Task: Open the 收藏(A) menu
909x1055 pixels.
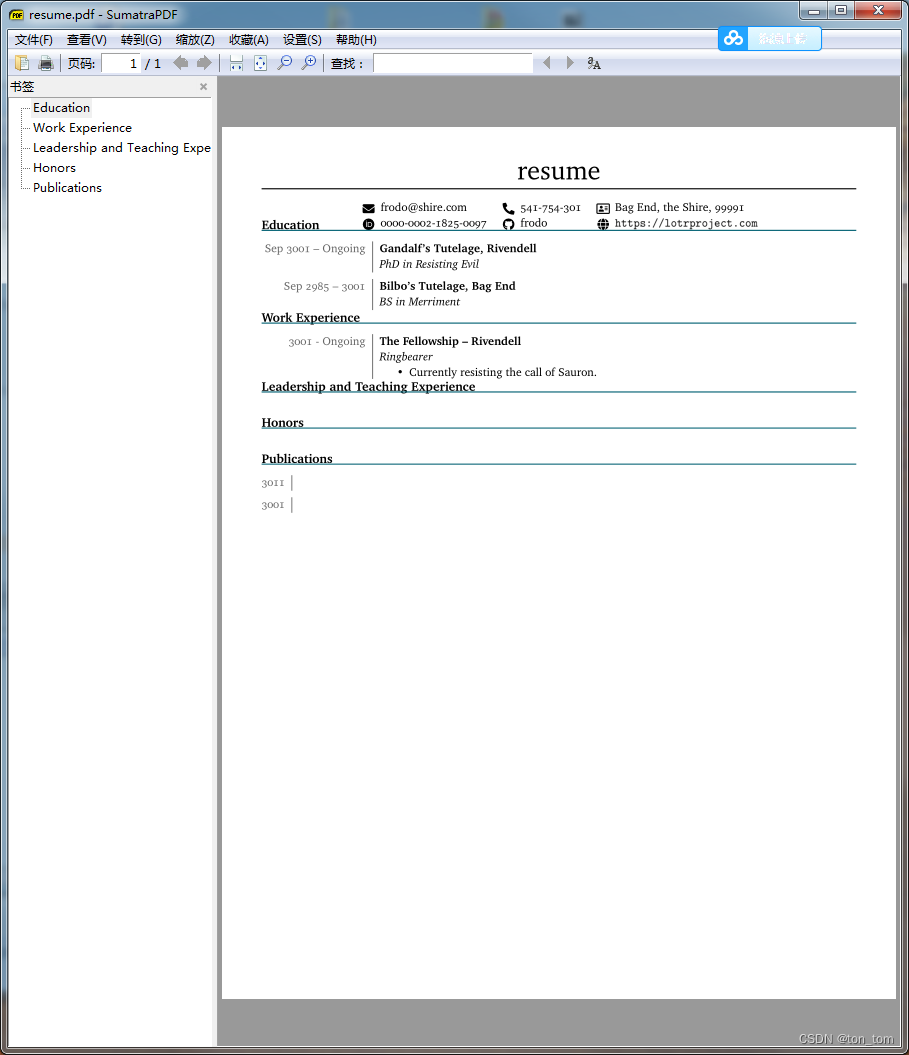Action: pyautogui.click(x=249, y=40)
